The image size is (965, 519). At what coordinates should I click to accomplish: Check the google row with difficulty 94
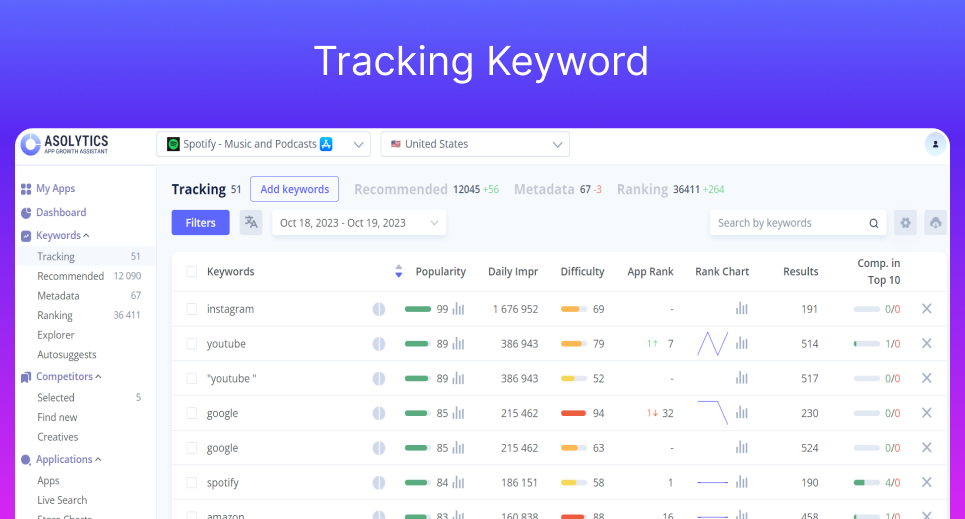coord(192,413)
